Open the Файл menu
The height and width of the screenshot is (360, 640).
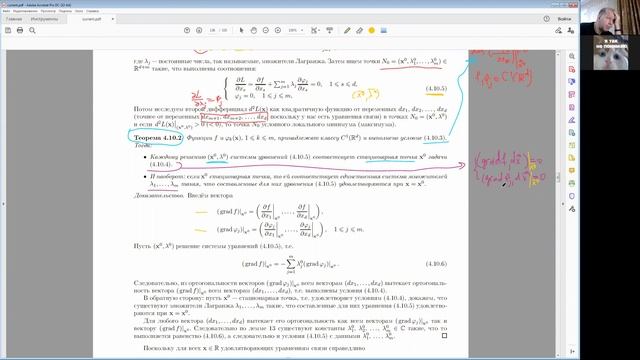click(x=6, y=11)
